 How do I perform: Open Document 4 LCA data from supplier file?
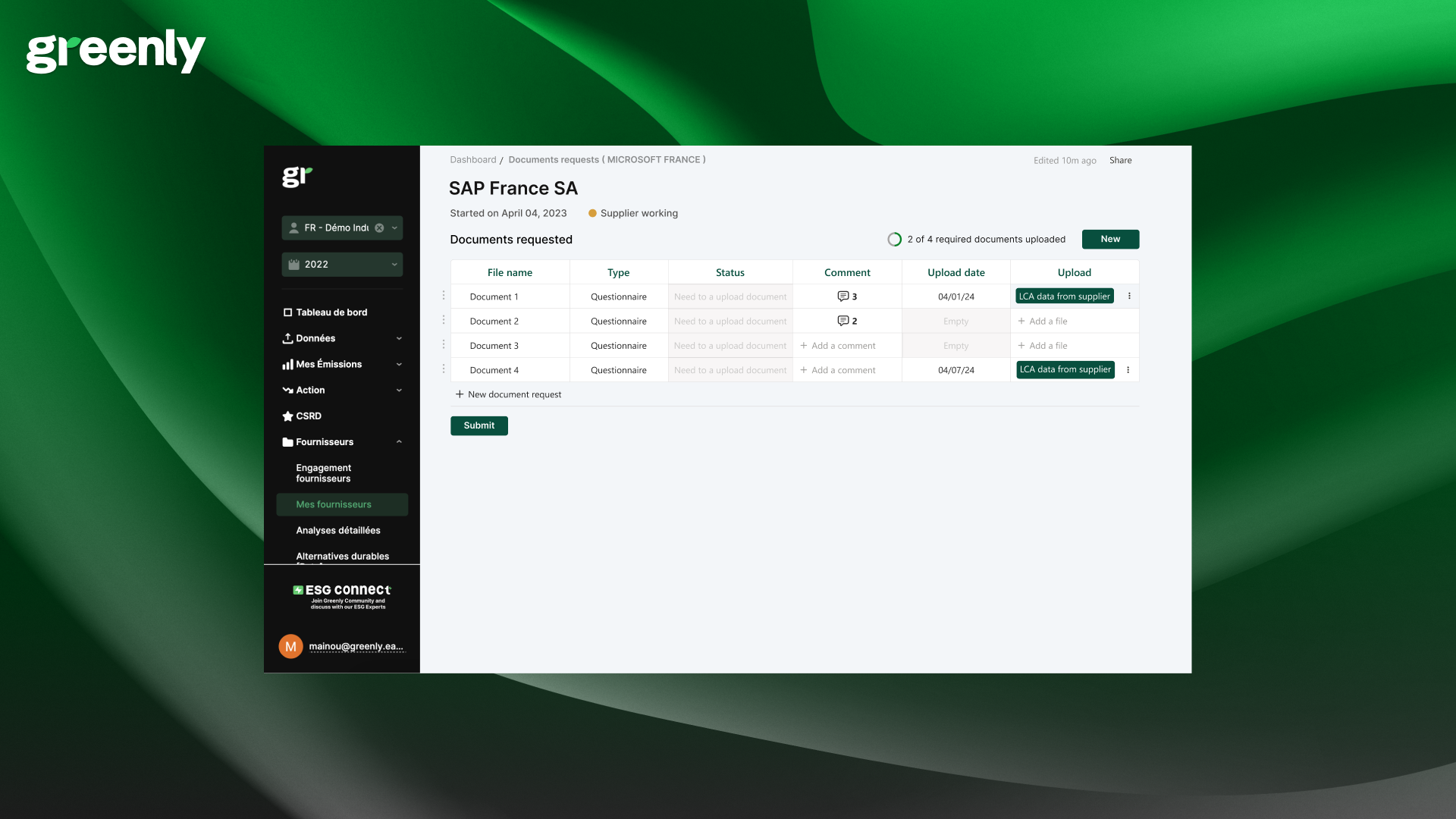coord(1065,370)
